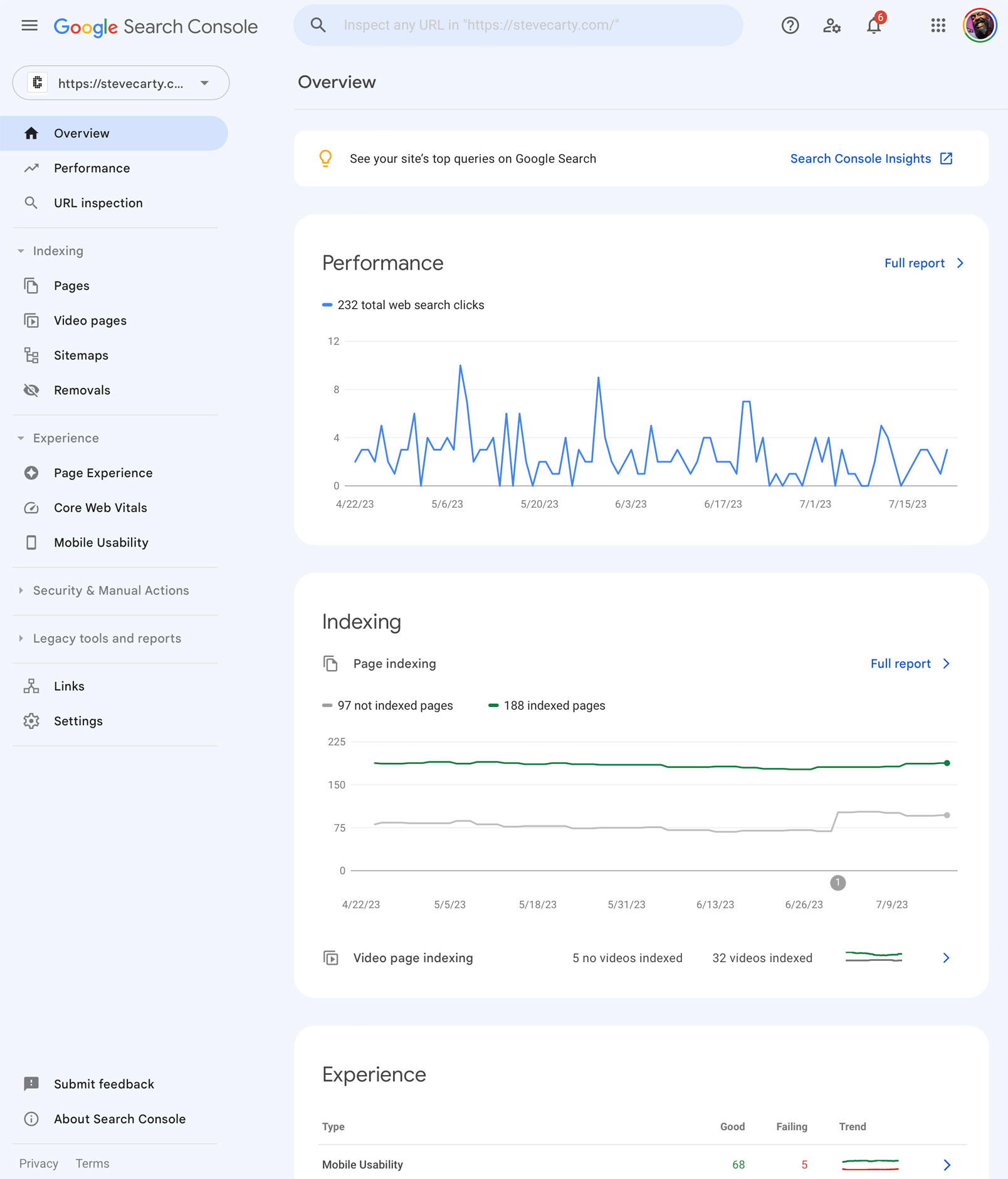Click the search magnifier icon in URL bar
The width and height of the screenshot is (1008, 1179).
318,25
